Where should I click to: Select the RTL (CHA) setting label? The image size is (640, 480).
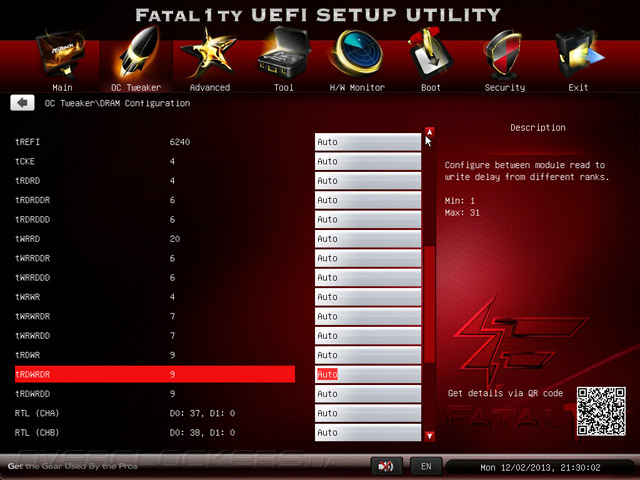[37, 413]
